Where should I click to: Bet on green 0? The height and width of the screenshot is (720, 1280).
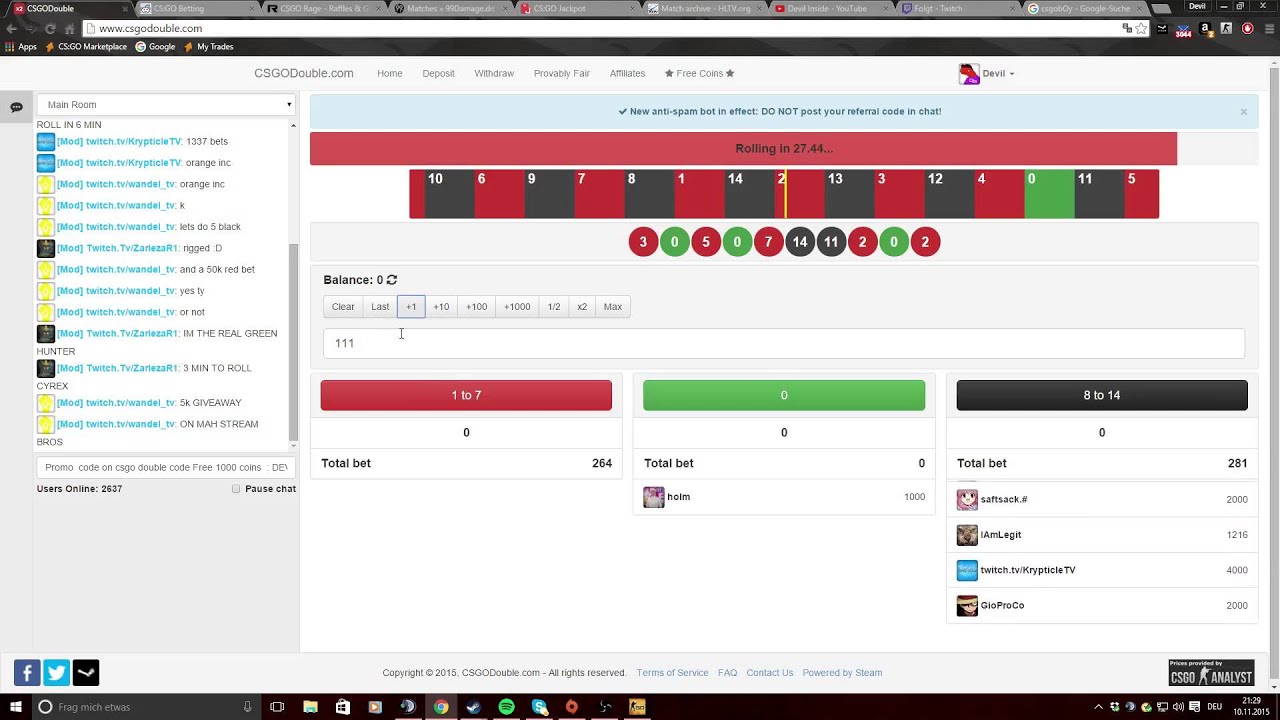(x=784, y=395)
